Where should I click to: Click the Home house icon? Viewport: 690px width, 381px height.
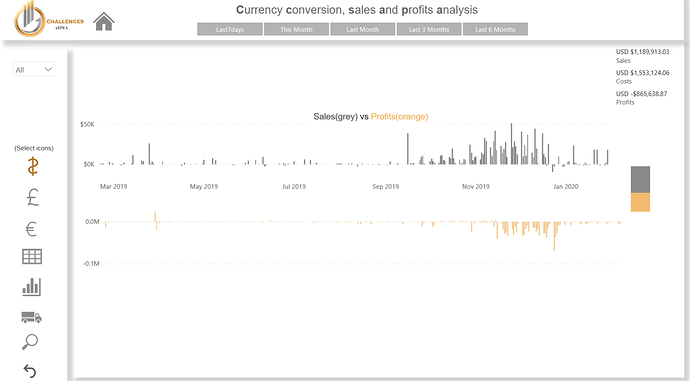pos(104,22)
